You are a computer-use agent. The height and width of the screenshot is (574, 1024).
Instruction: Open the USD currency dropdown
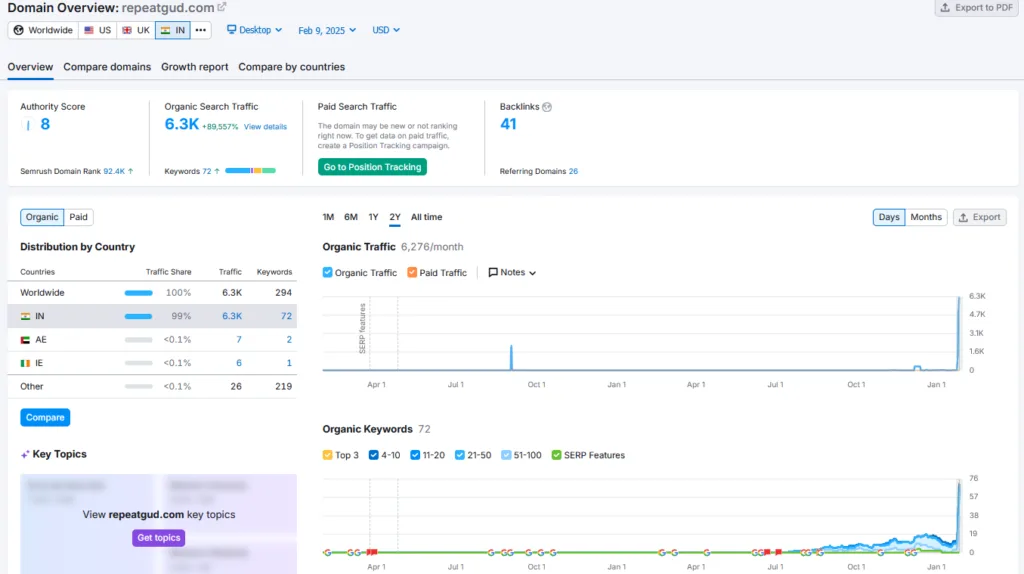(386, 30)
